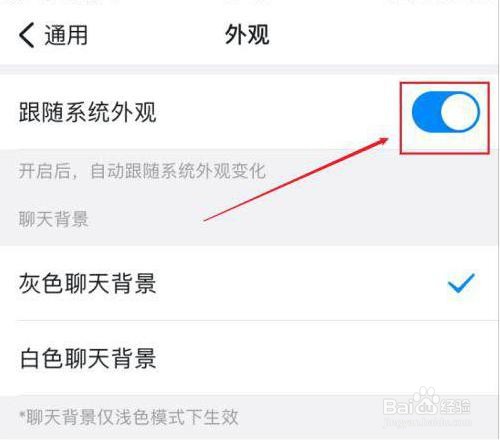The width and height of the screenshot is (500, 440).
Task: Toggle off the 跟随系统外观 switch
Action: point(445,112)
